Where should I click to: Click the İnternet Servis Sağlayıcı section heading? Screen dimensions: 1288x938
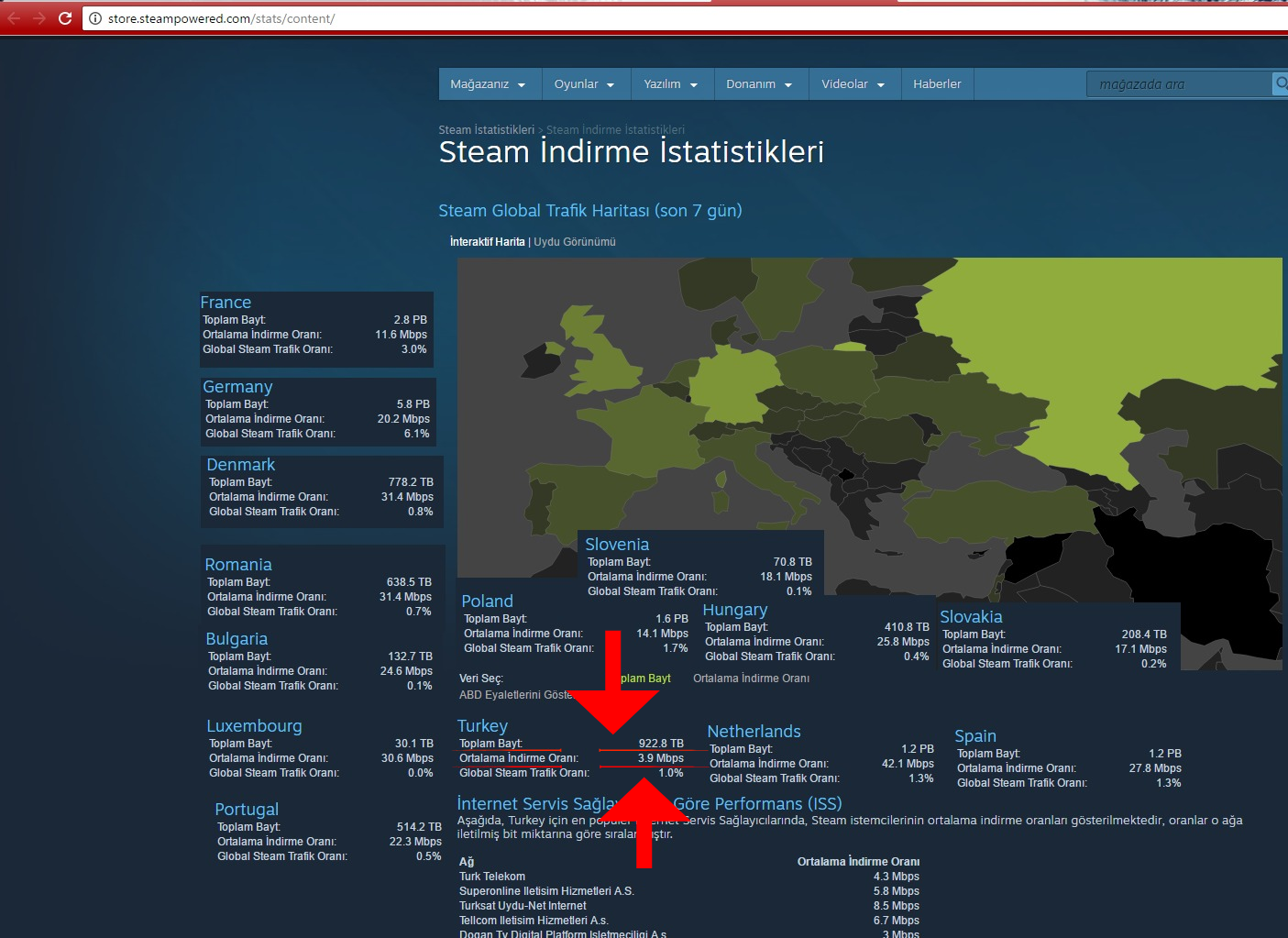(x=649, y=804)
